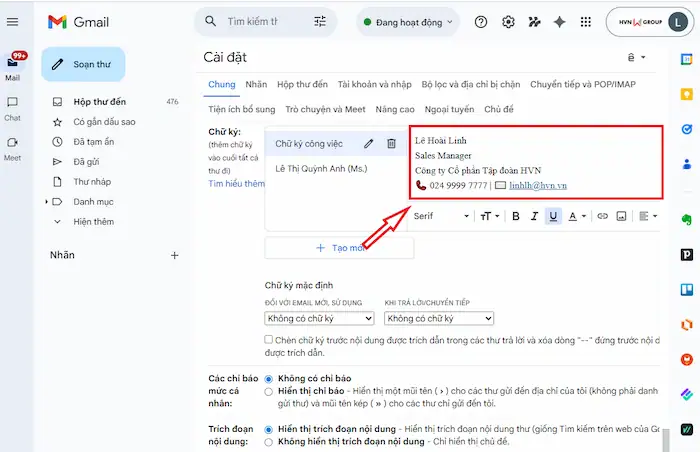Enable the insert signature before quoted text checkbox
The width and height of the screenshot is (700, 452).
[270, 340]
